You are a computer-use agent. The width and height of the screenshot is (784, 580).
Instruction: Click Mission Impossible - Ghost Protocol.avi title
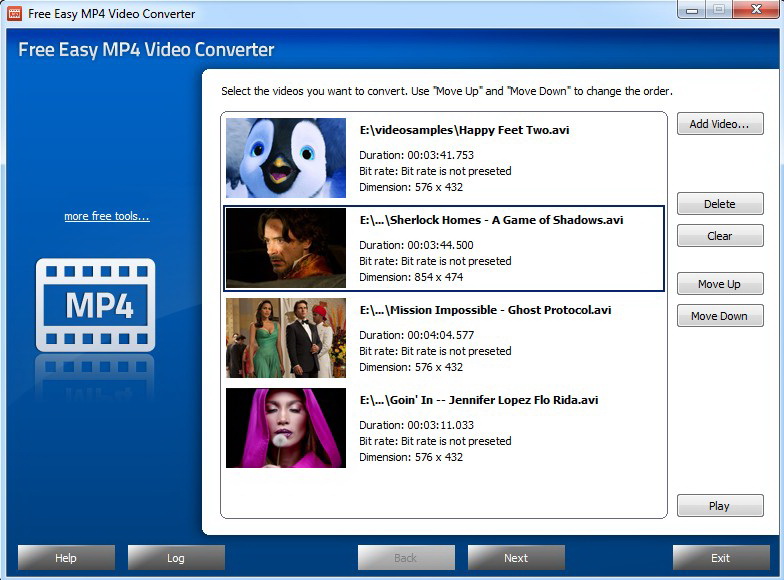click(486, 310)
